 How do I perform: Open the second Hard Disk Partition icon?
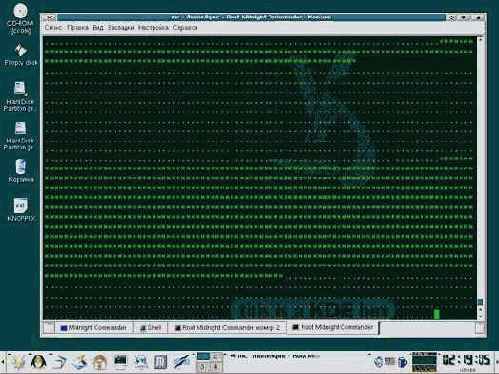click(x=19, y=136)
